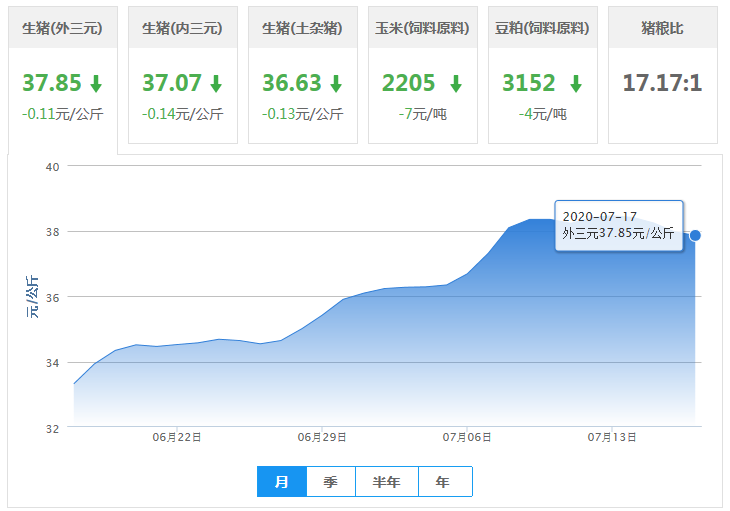This screenshot has width=730, height=511.
Task: Click the down arrow next to 37.07
Action: click(x=216, y=83)
